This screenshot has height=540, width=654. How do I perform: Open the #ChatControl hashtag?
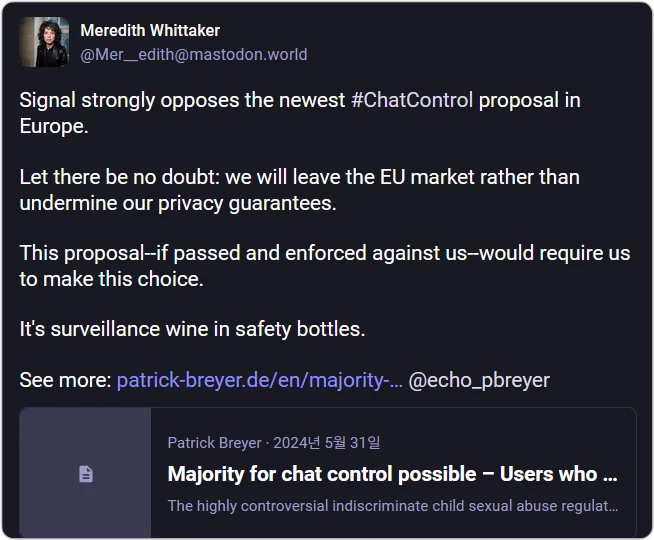[412, 101]
